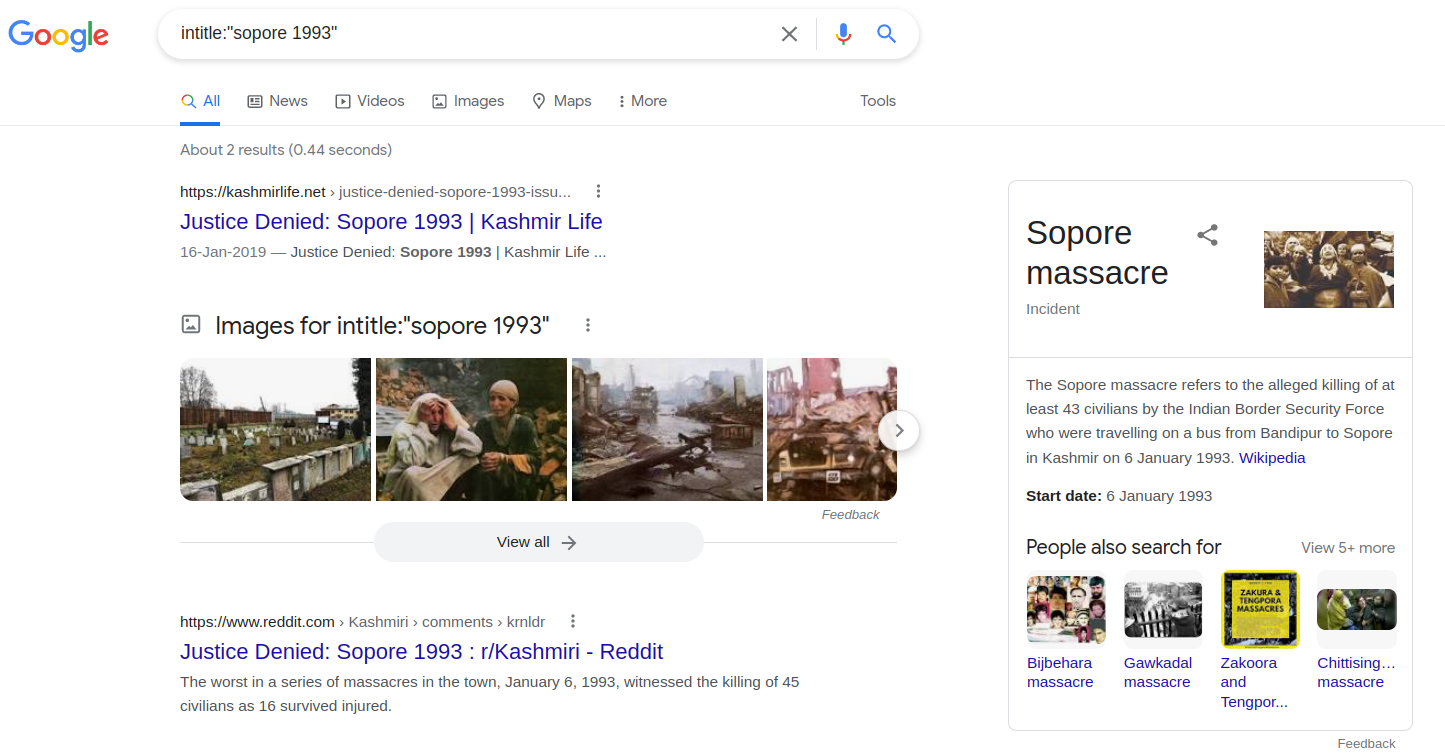The image size is (1445, 753).
Task: Open the thumbnail of the burnt street ruins
Action: pos(667,429)
